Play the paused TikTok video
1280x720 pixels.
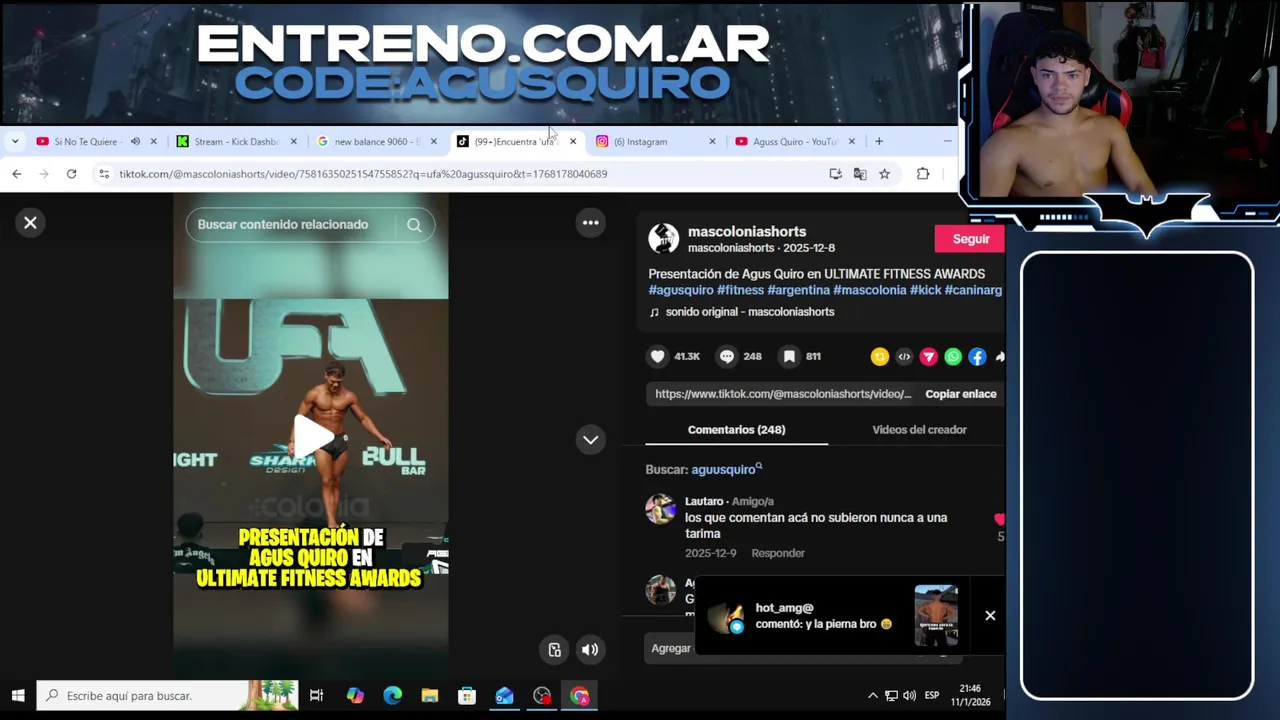[312, 436]
